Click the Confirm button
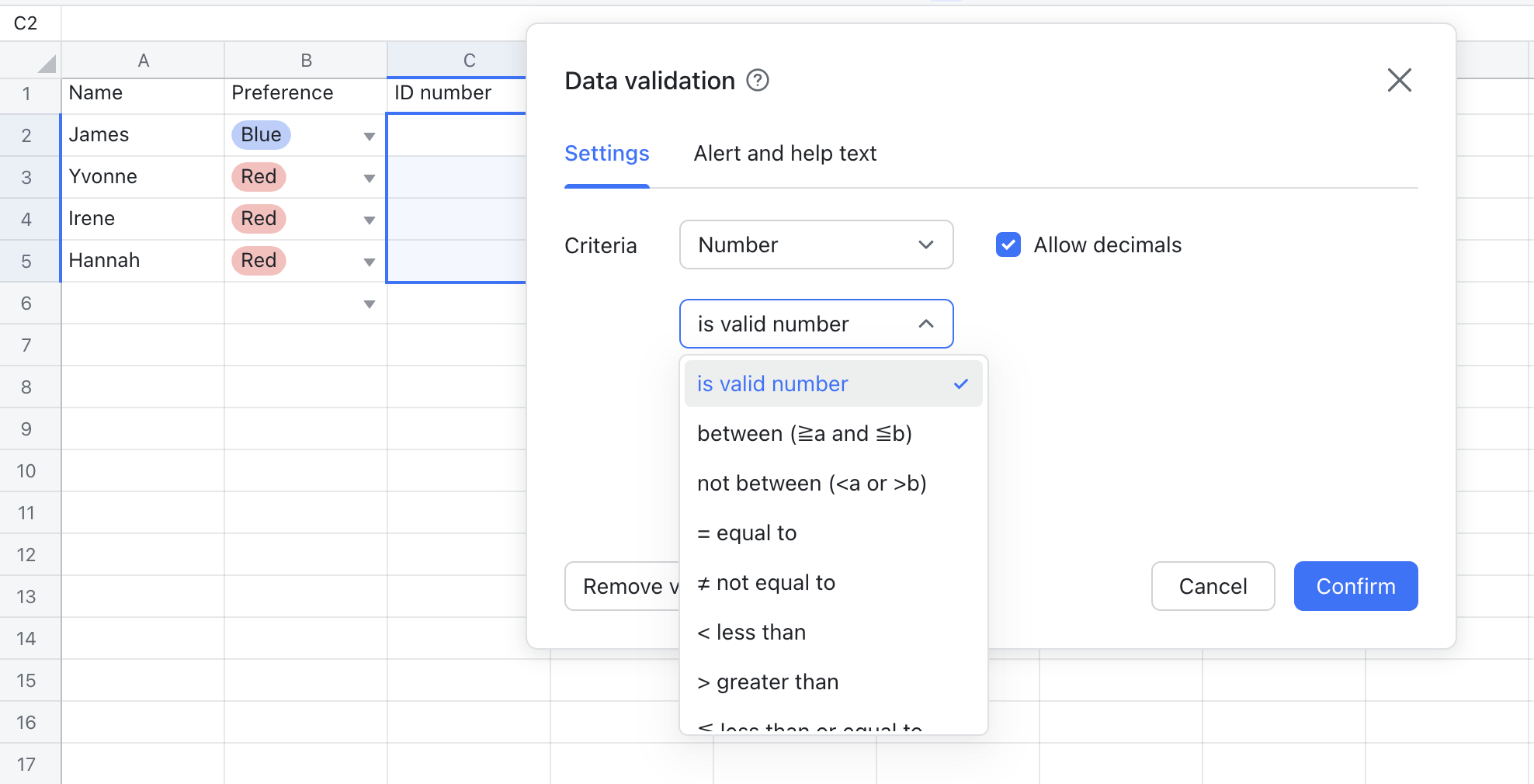Viewport: 1534px width, 784px height. [1355, 586]
